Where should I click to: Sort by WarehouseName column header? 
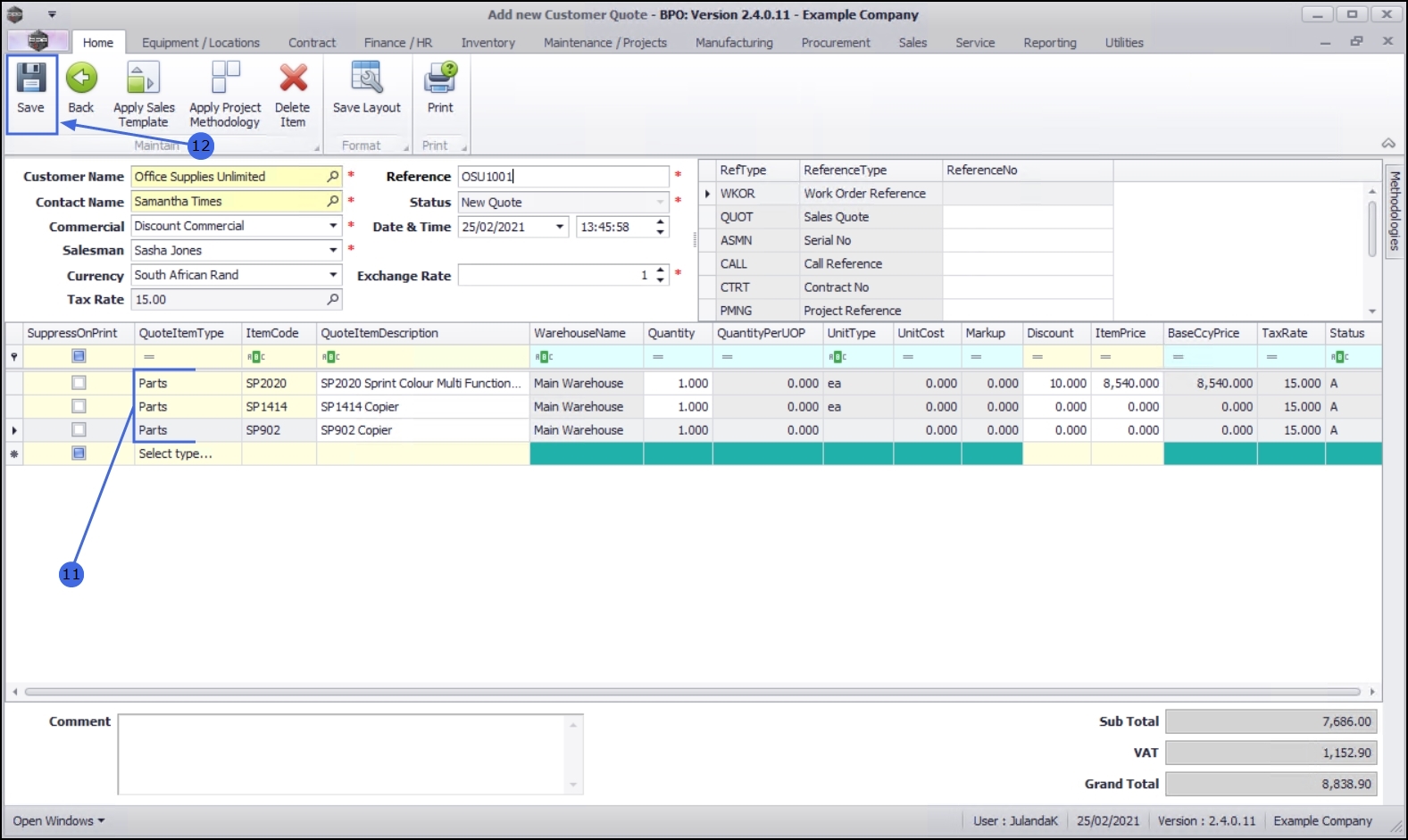click(587, 333)
